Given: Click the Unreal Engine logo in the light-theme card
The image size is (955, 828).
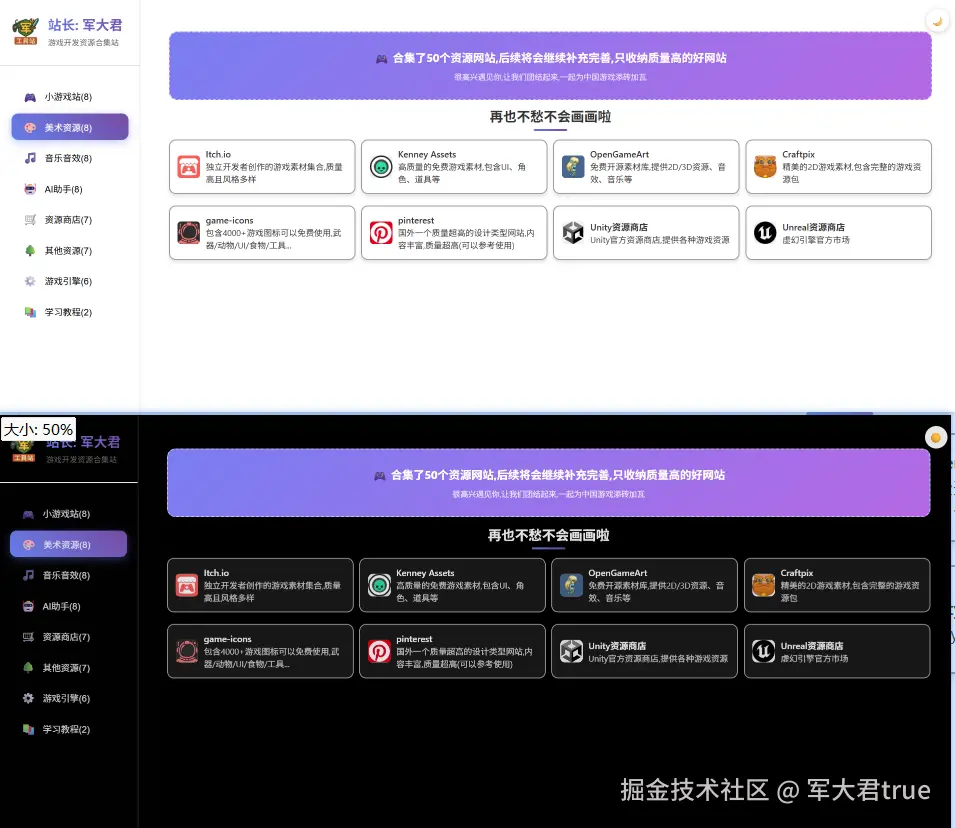Looking at the screenshot, I should 765,233.
